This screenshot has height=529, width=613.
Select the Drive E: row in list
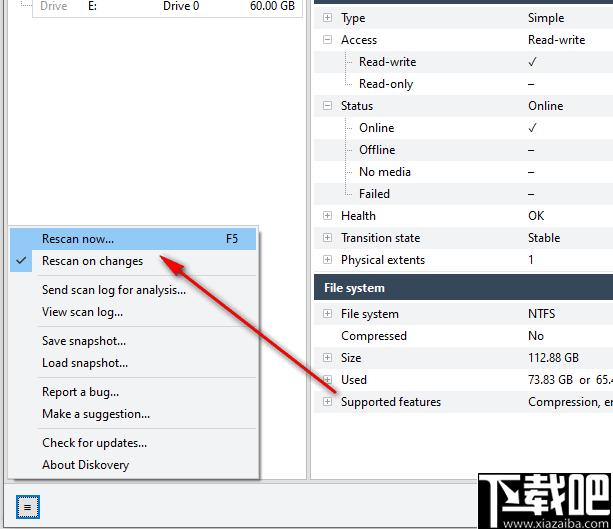pyautogui.click(x=167, y=6)
